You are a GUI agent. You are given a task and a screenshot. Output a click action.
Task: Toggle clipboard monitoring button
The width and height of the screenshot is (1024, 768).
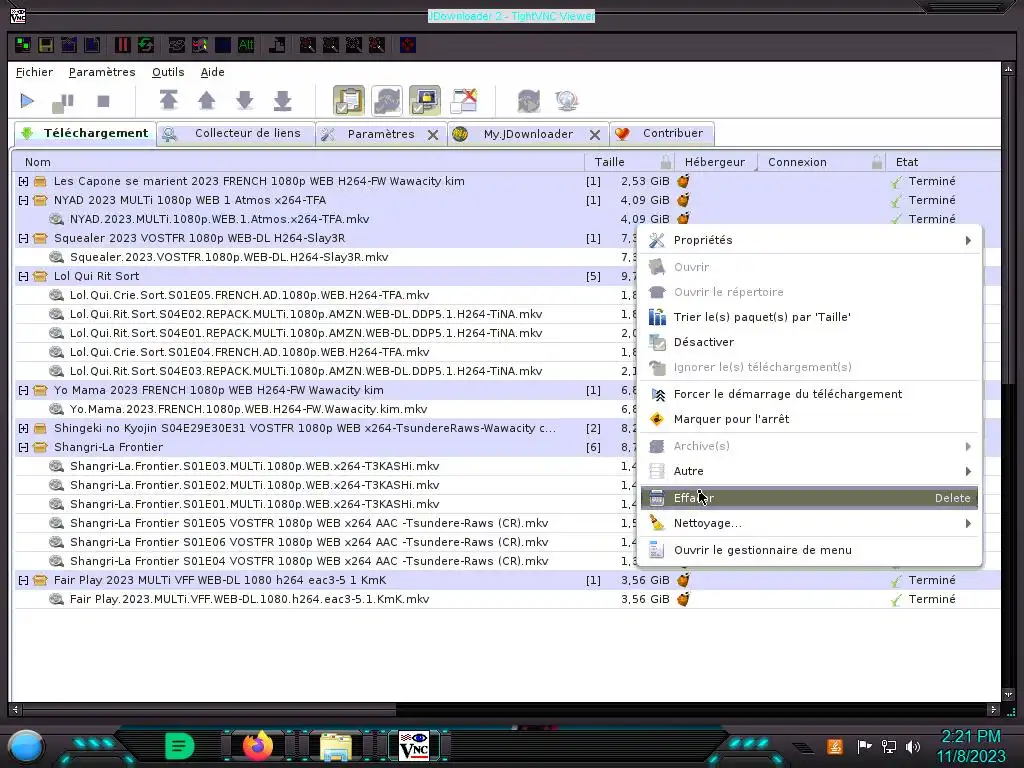pyautogui.click(x=349, y=101)
